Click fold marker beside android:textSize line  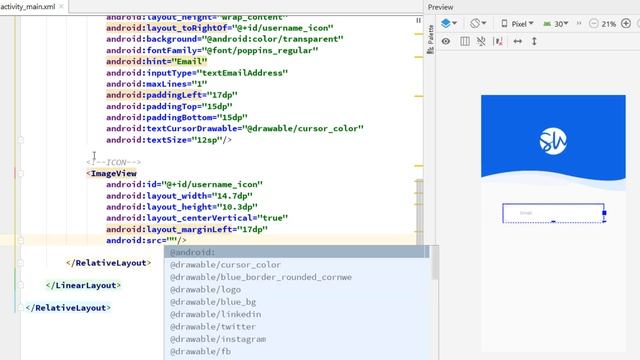click(x=20, y=140)
